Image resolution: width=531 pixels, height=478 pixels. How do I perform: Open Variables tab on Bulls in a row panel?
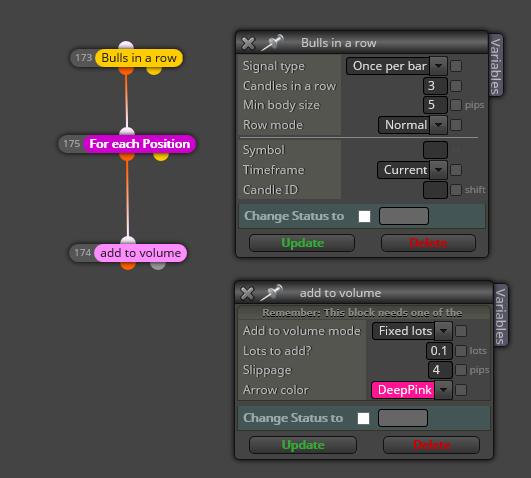[x=495, y=66]
